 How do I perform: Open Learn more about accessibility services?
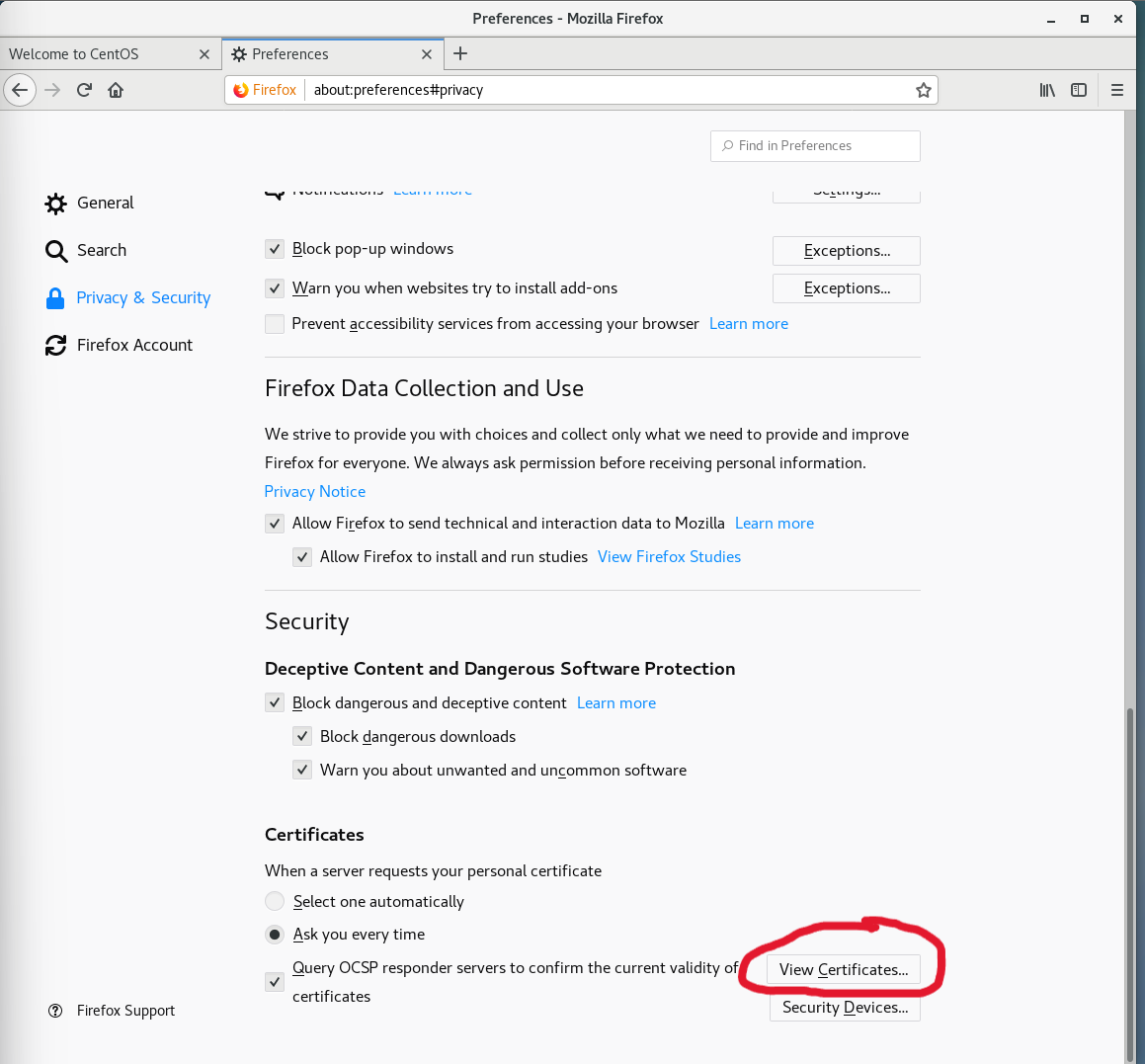(749, 323)
